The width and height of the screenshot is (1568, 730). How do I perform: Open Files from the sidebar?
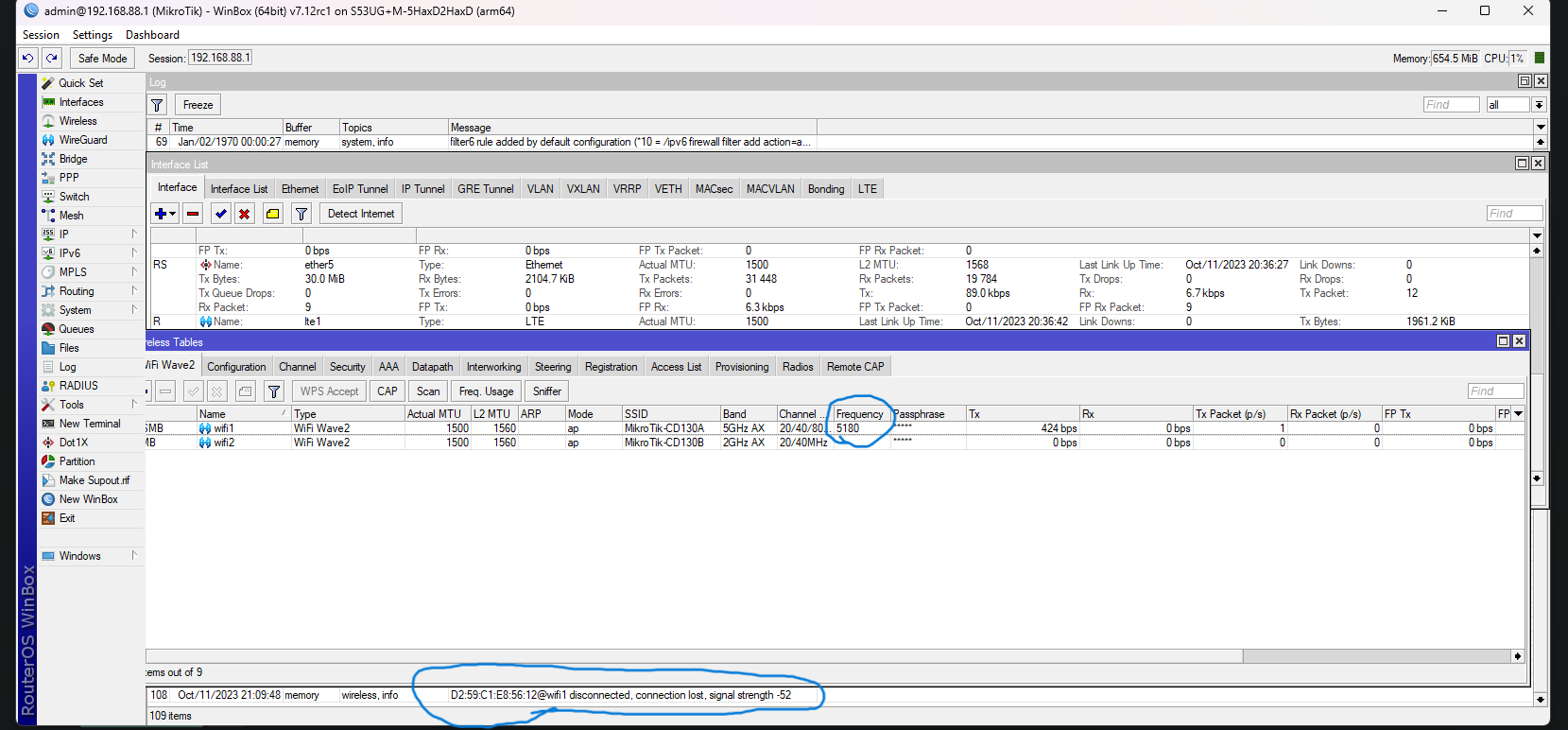point(69,348)
